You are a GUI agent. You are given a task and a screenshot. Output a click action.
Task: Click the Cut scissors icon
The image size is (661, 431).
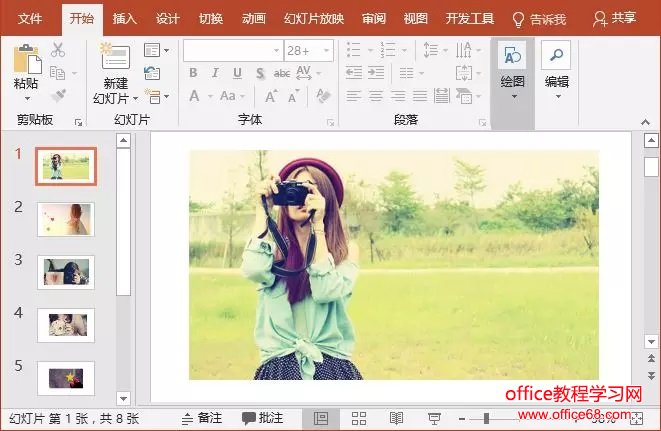(58, 51)
